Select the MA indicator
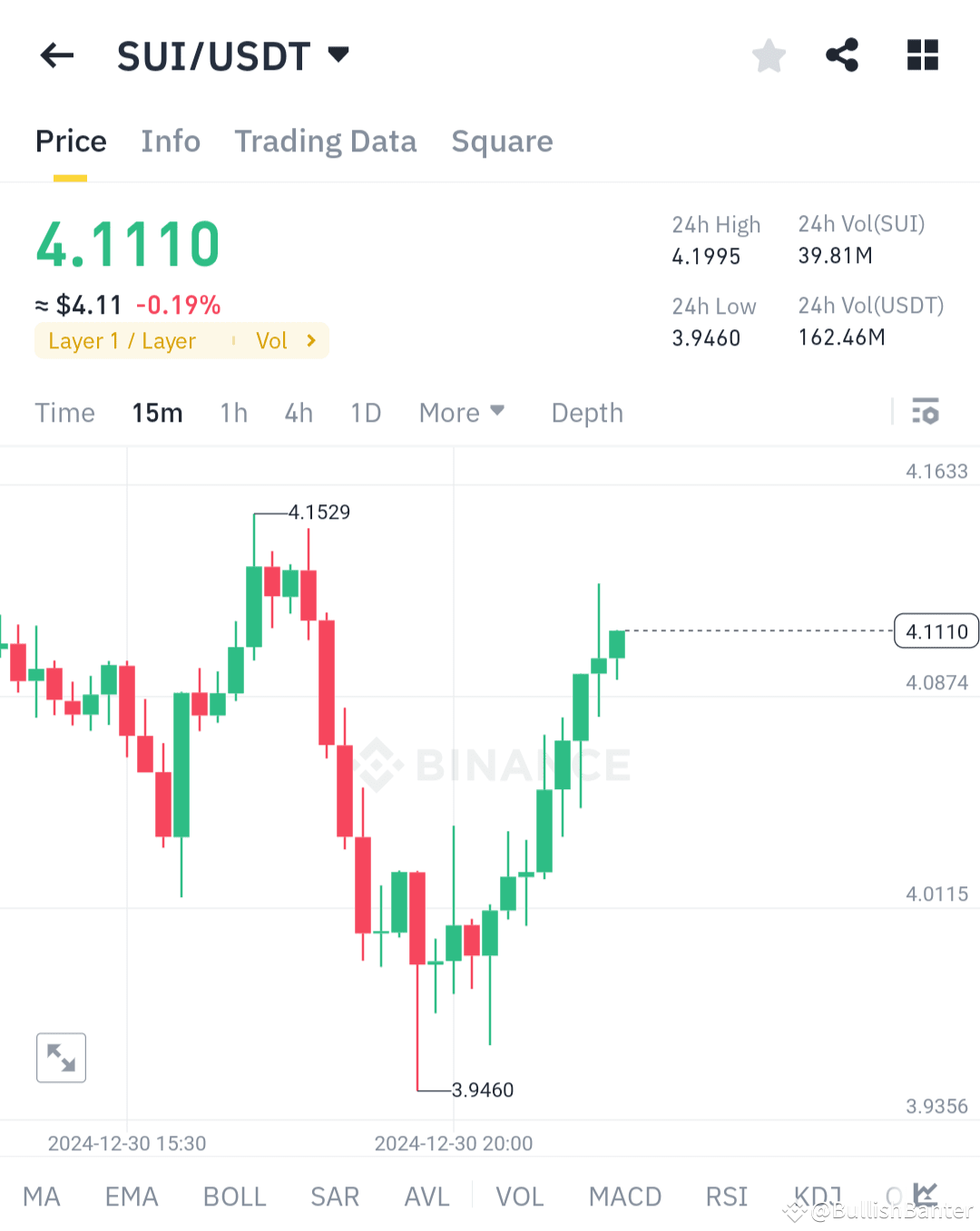The image size is (980, 1231). point(42,1197)
